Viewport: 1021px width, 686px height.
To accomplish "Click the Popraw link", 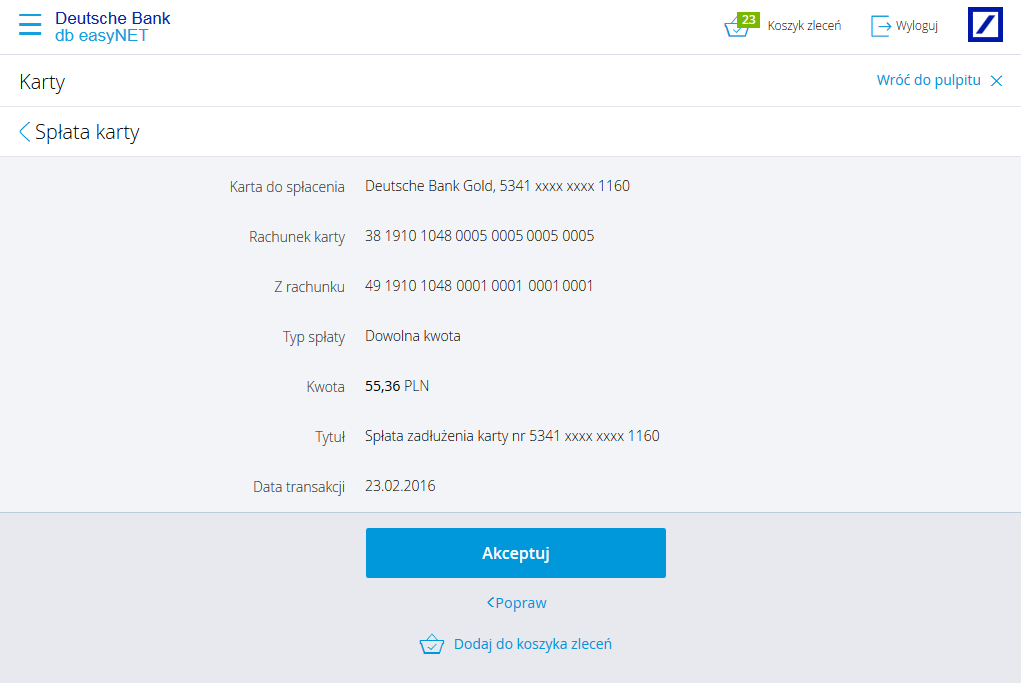I will point(516,603).
